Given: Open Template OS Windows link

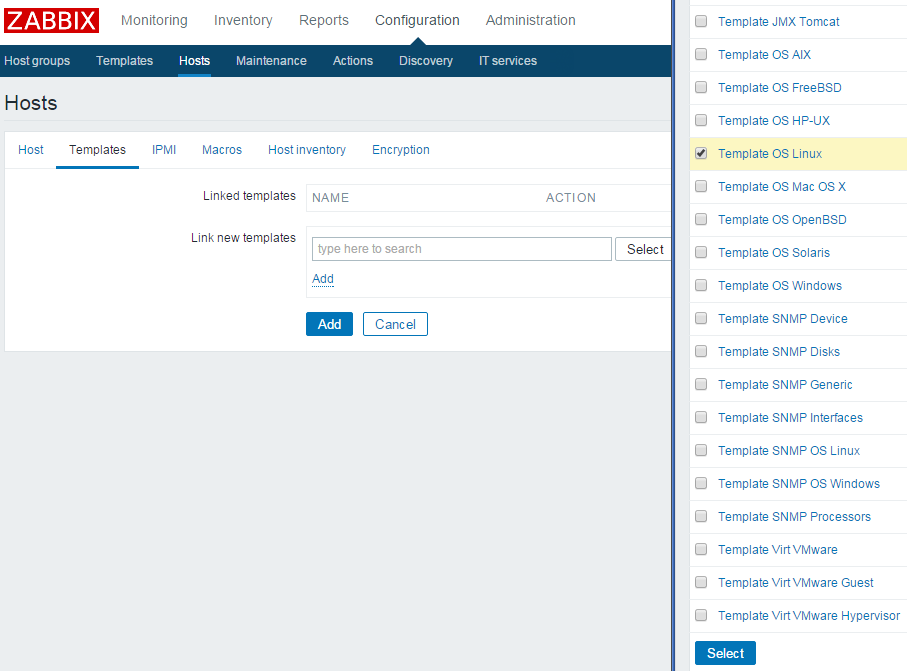Looking at the screenshot, I should pyautogui.click(x=780, y=286).
